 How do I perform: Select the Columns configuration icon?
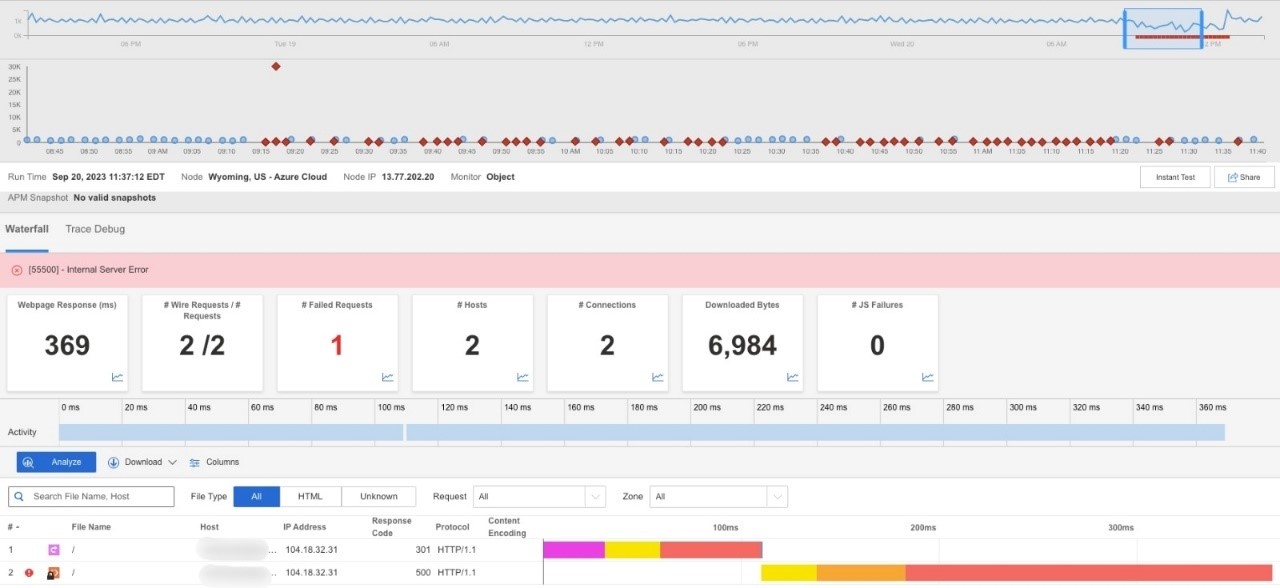[196, 462]
